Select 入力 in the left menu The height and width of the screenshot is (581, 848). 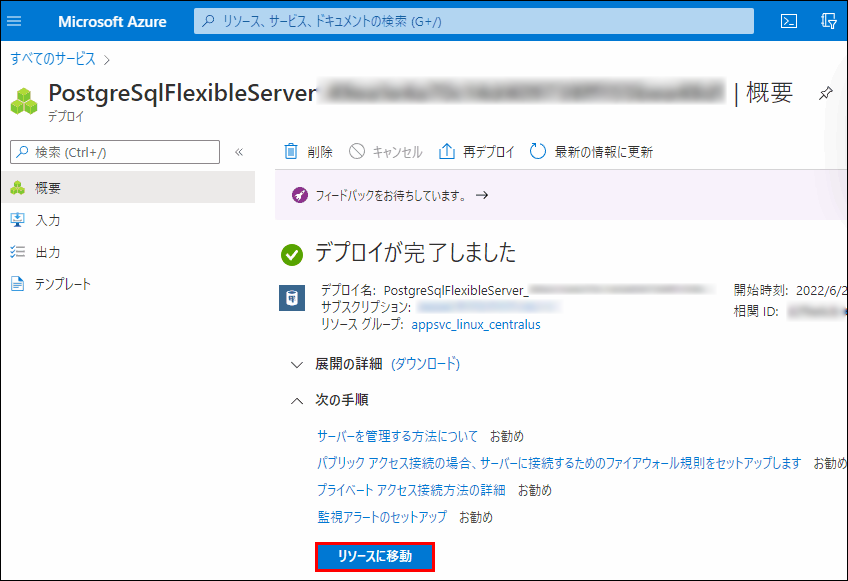point(128,220)
